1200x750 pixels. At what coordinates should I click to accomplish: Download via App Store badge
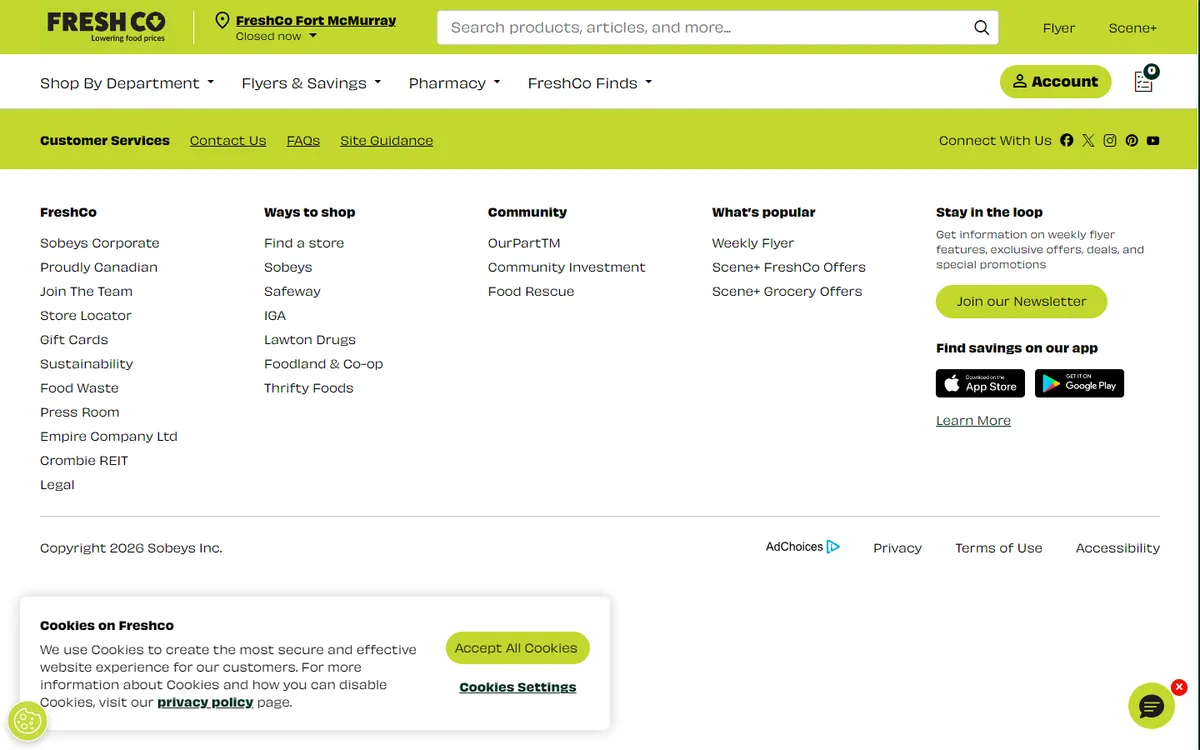980,384
